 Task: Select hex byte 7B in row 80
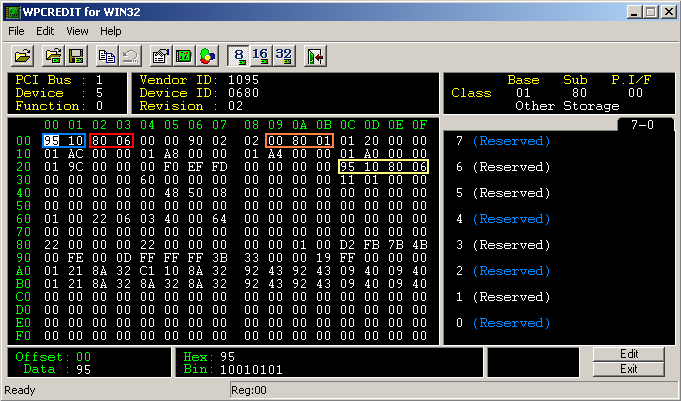(x=396, y=245)
